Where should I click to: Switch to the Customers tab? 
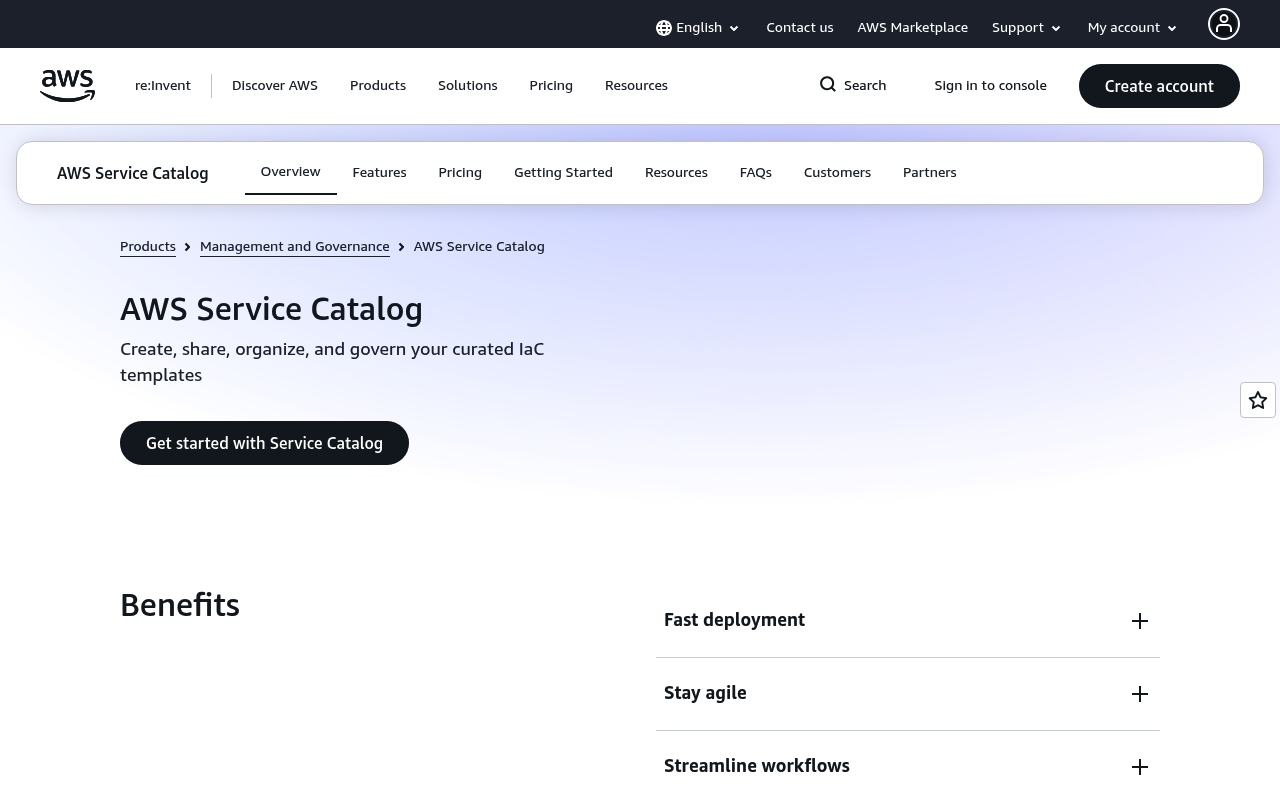click(x=837, y=173)
